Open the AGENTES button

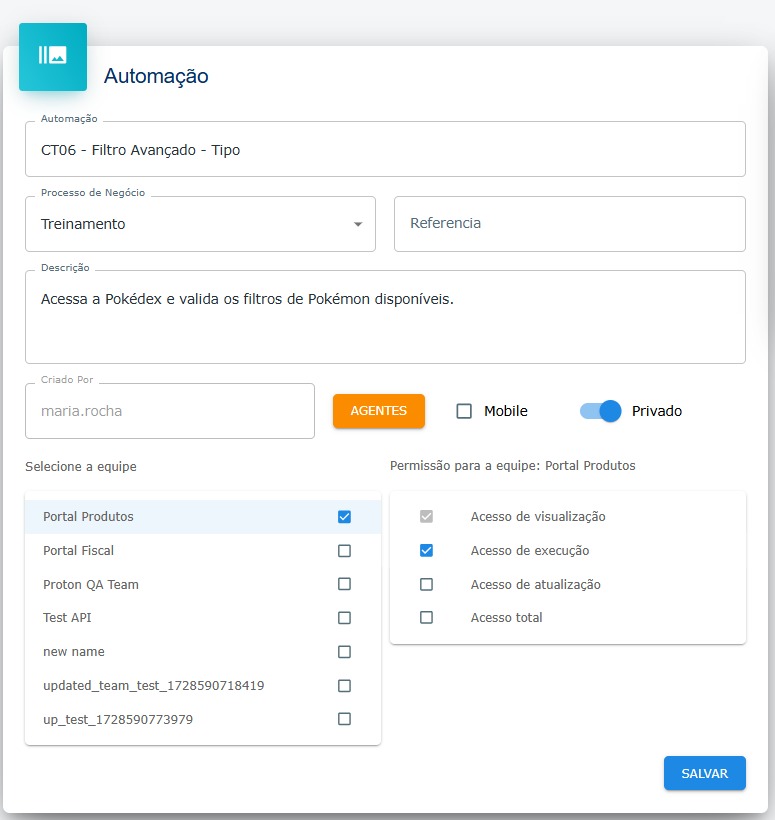coord(379,411)
